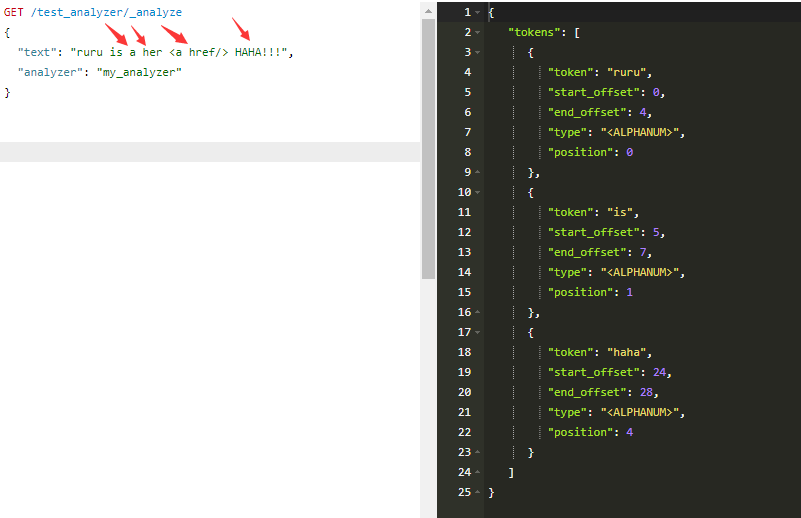Click the "position": 0 line
The width and height of the screenshot is (801, 518).
(591, 152)
